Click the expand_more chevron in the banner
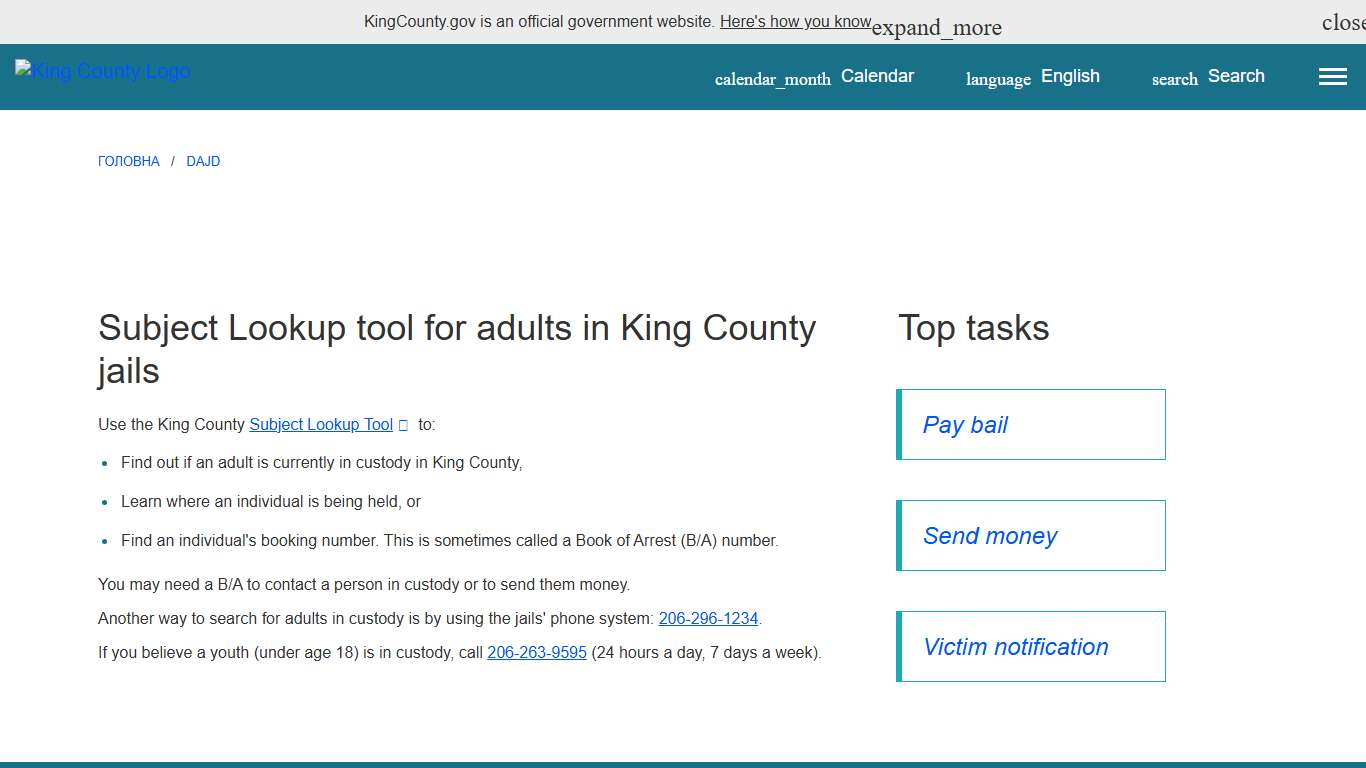 936,27
